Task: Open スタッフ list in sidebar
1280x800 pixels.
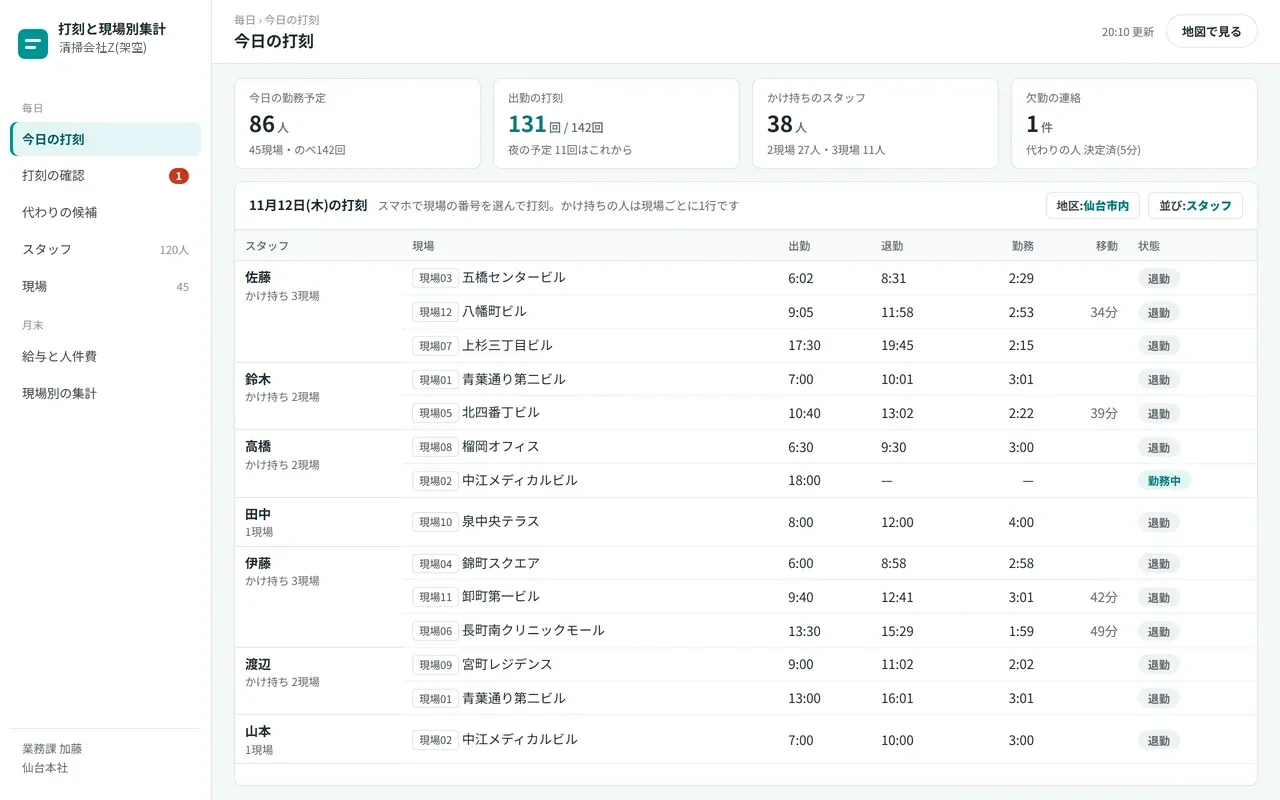Action: click(x=105, y=250)
